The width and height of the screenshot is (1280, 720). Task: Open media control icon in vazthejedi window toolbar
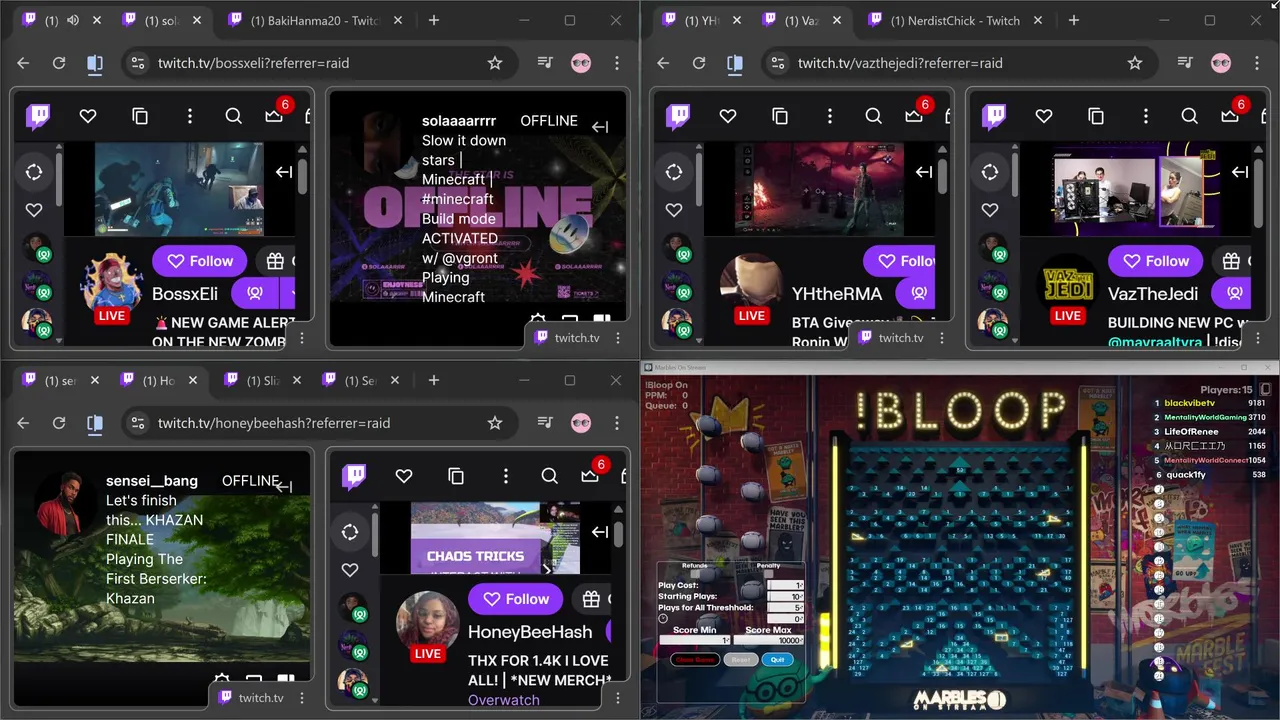[x=1185, y=63]
